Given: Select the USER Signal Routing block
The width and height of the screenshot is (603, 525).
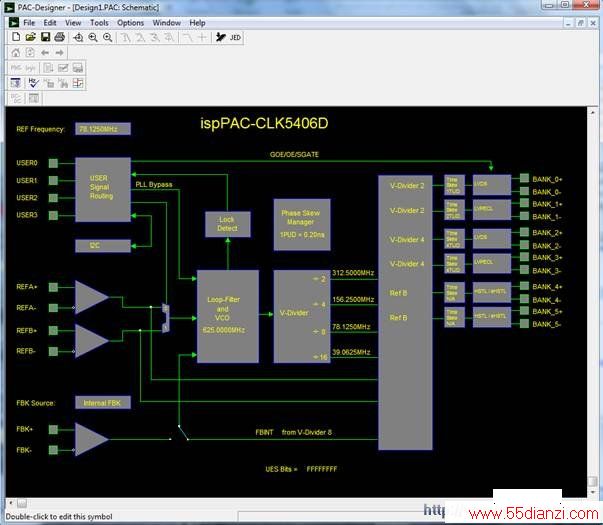Looking at the screenshot, I should point(103,189).
